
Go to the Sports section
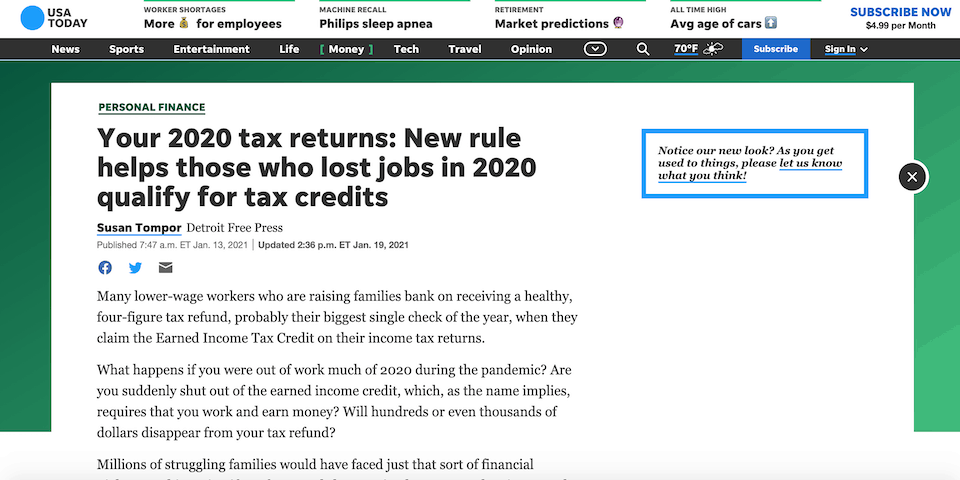pyautogui.click(x=126, y=49)
